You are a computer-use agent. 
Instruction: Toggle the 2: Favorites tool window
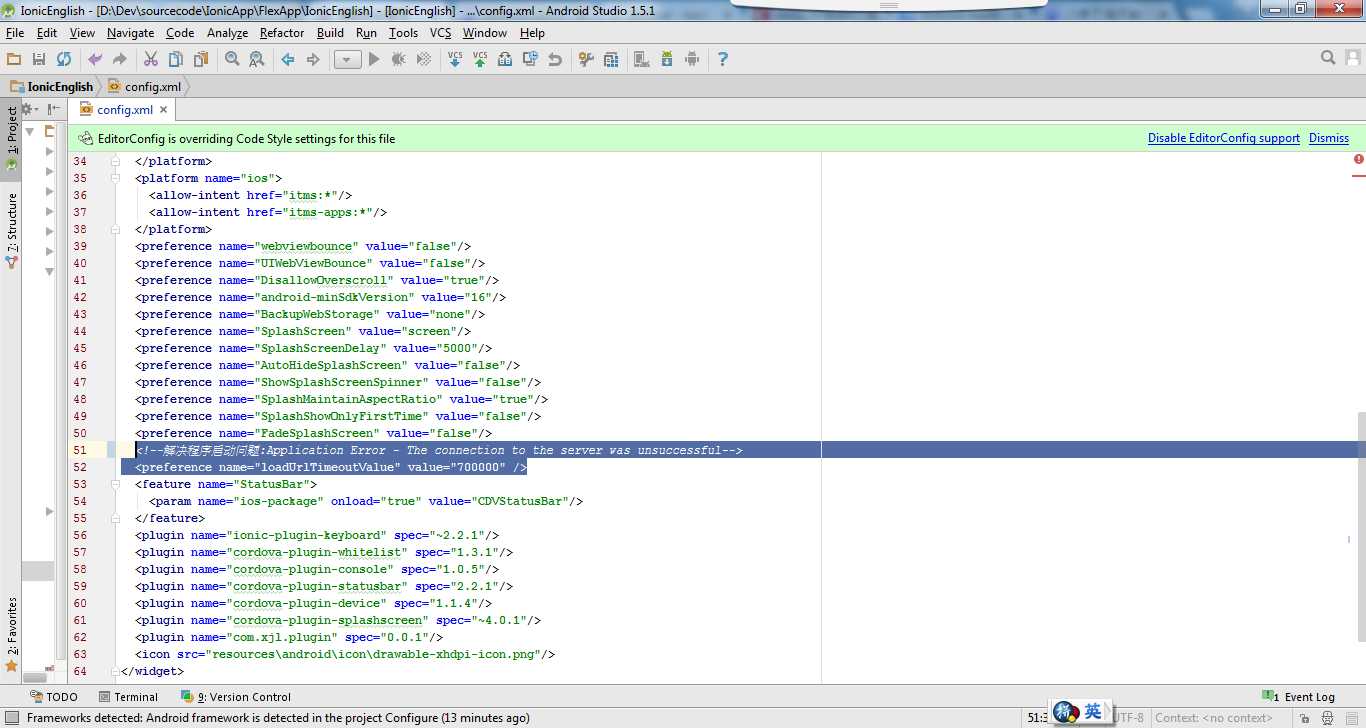11,634
